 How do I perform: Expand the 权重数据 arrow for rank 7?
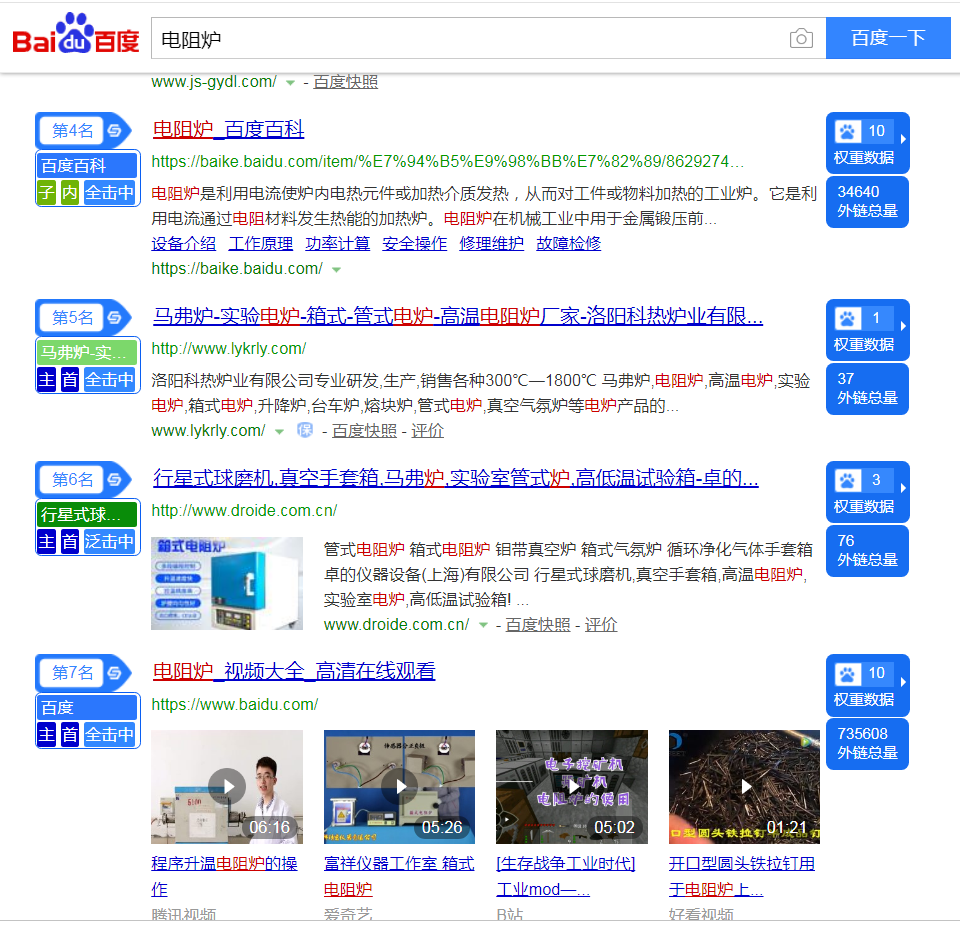(903, 682)
